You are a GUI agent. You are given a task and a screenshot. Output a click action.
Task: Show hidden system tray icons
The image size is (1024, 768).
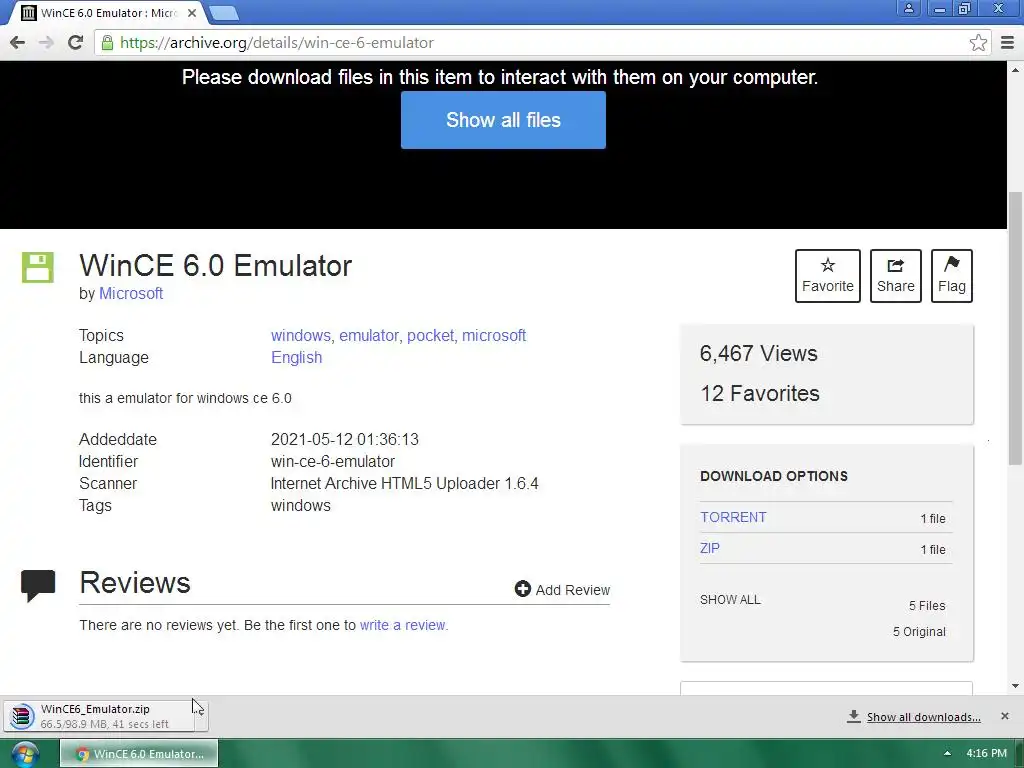point(947,753)
